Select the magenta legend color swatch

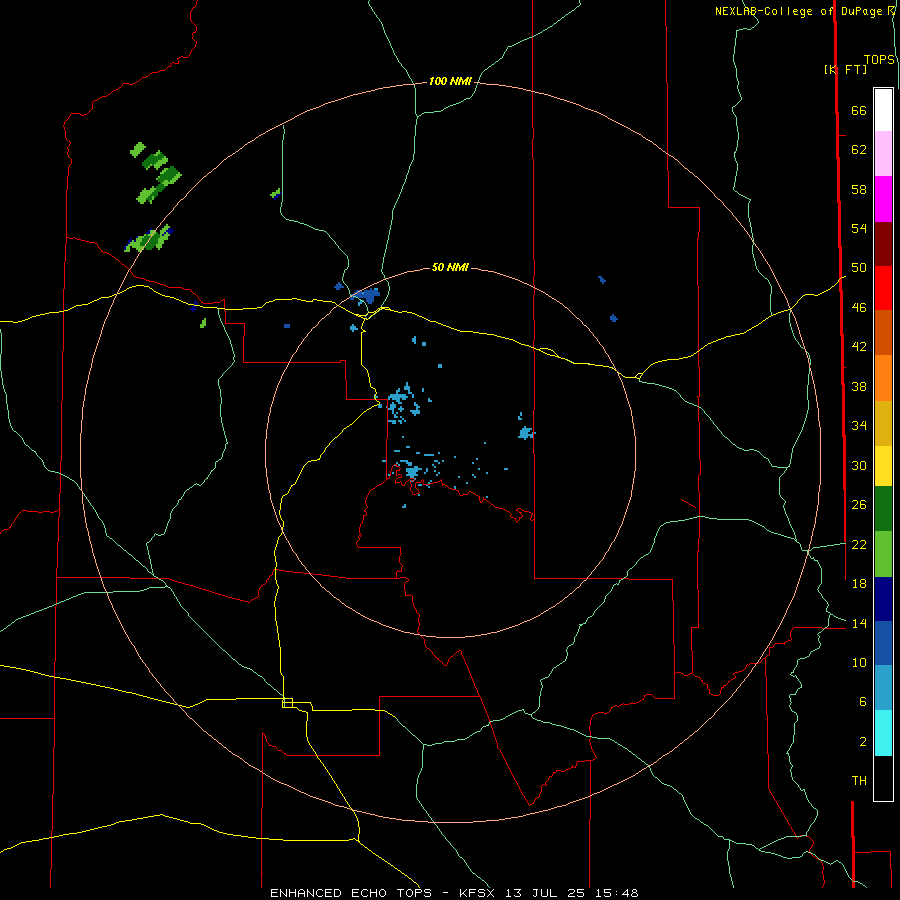click(x=883, y=199)
